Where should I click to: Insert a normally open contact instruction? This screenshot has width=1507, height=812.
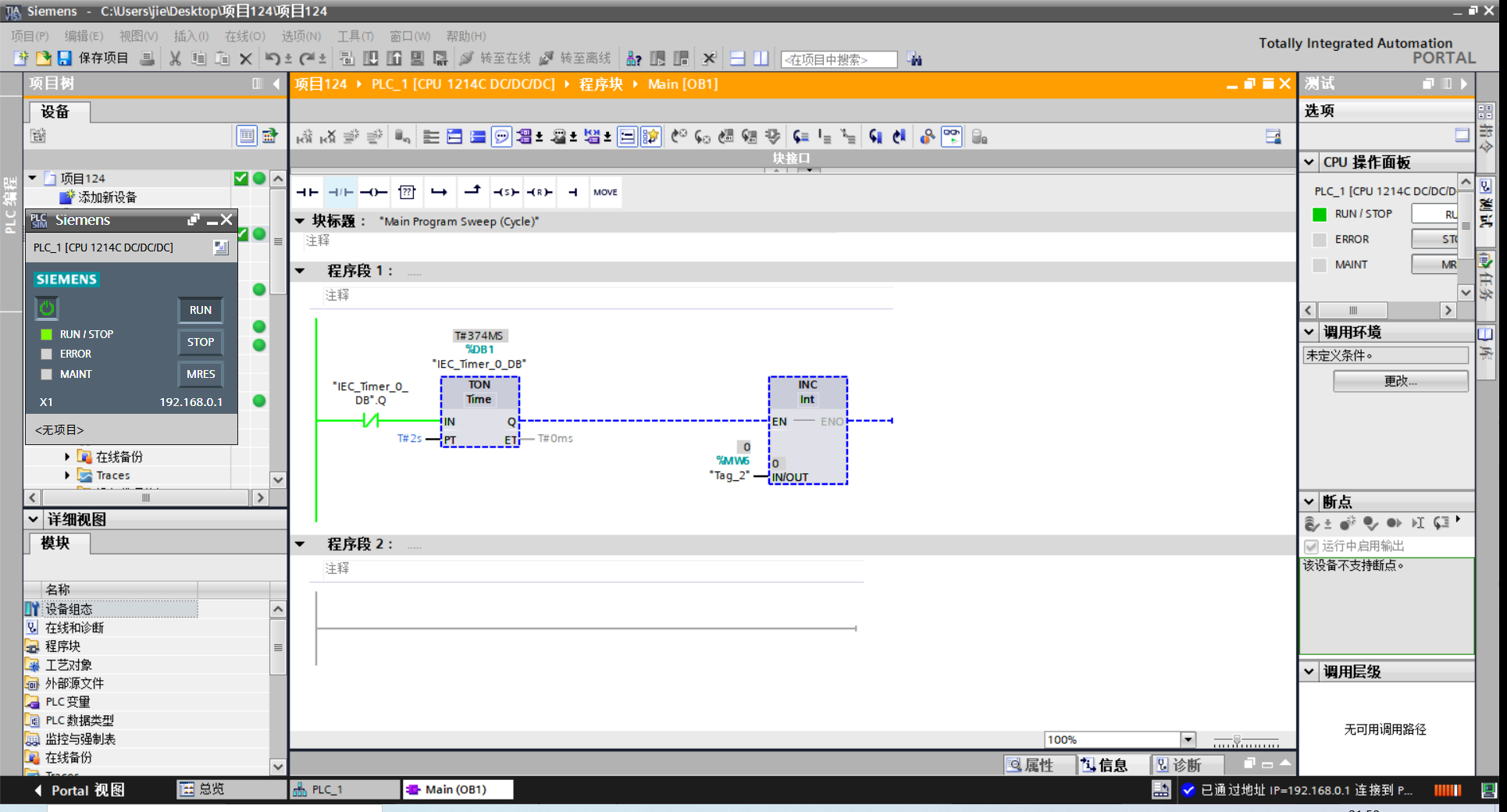307,192
